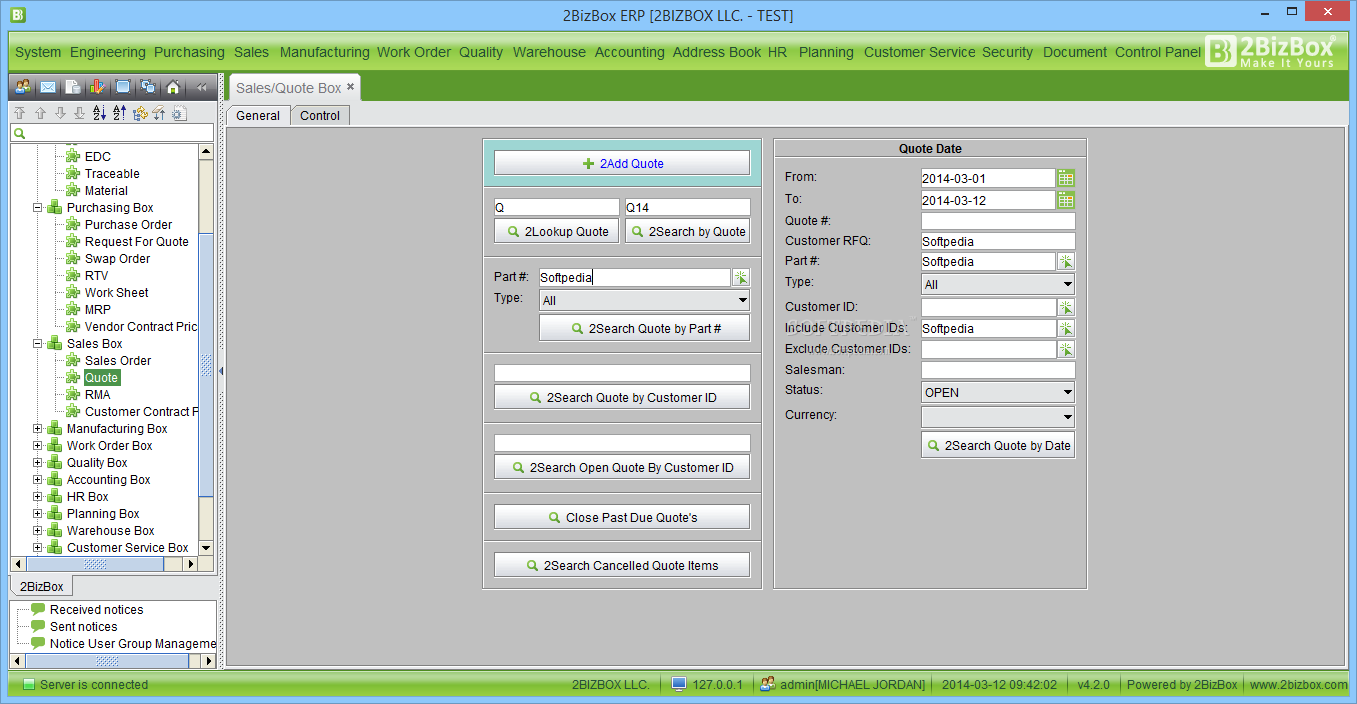Click the 2BizBox tab below the tree
This screenshot has height=704, width=1357.
point(42,587)
